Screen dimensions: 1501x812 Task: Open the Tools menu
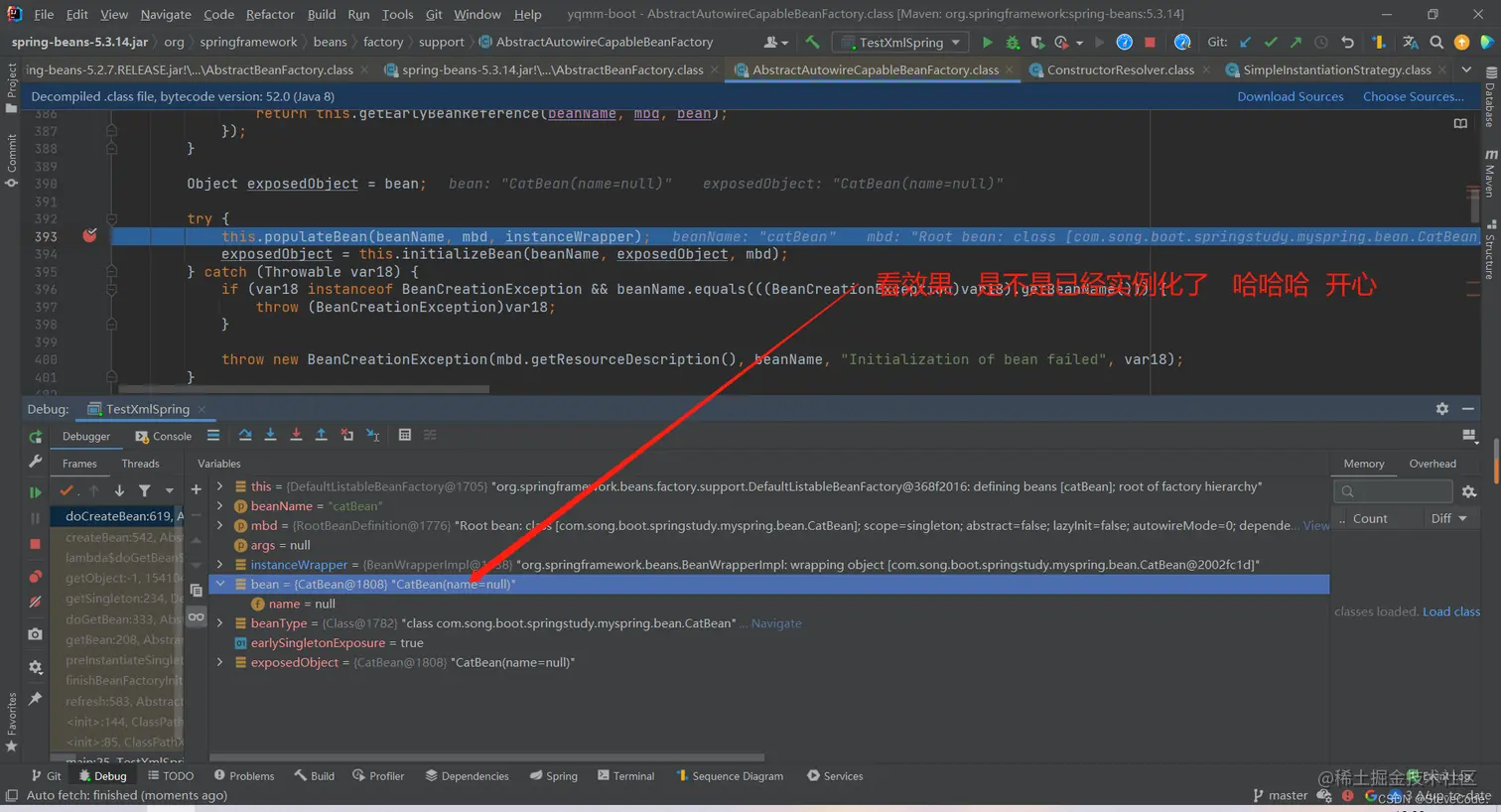[397, 14]
